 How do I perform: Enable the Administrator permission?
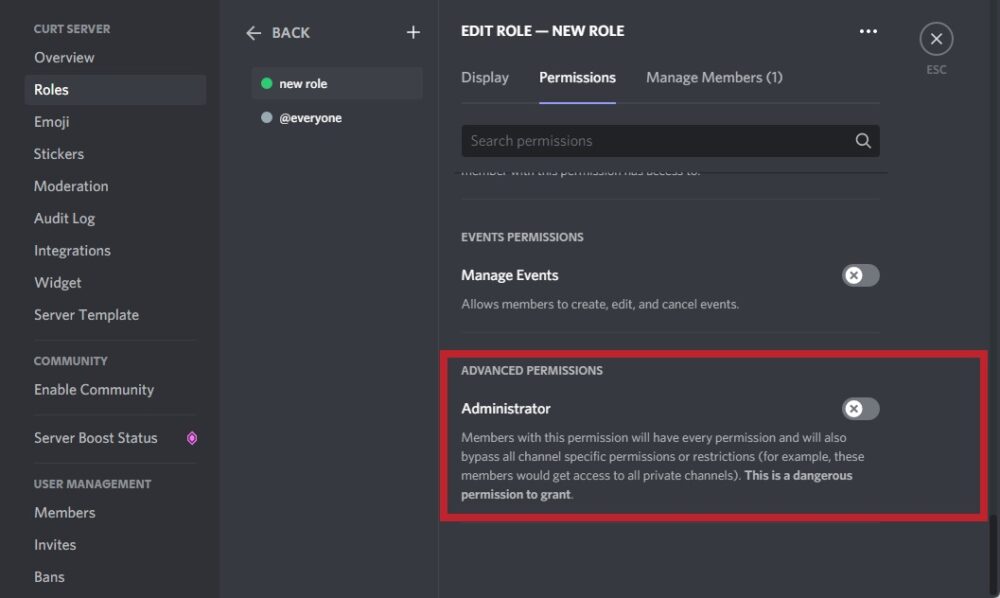[x=858, y=409]
